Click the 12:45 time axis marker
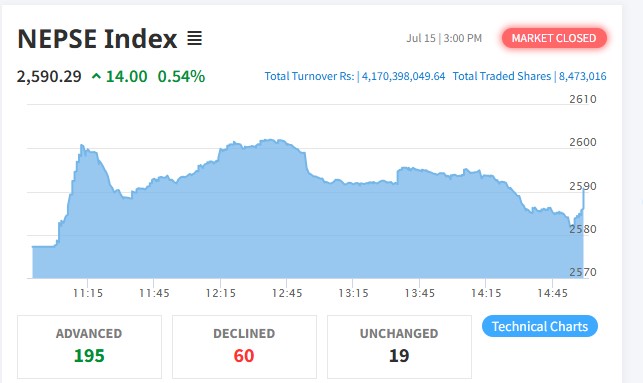The image size is (643, 383). click(x=287, y=293)
